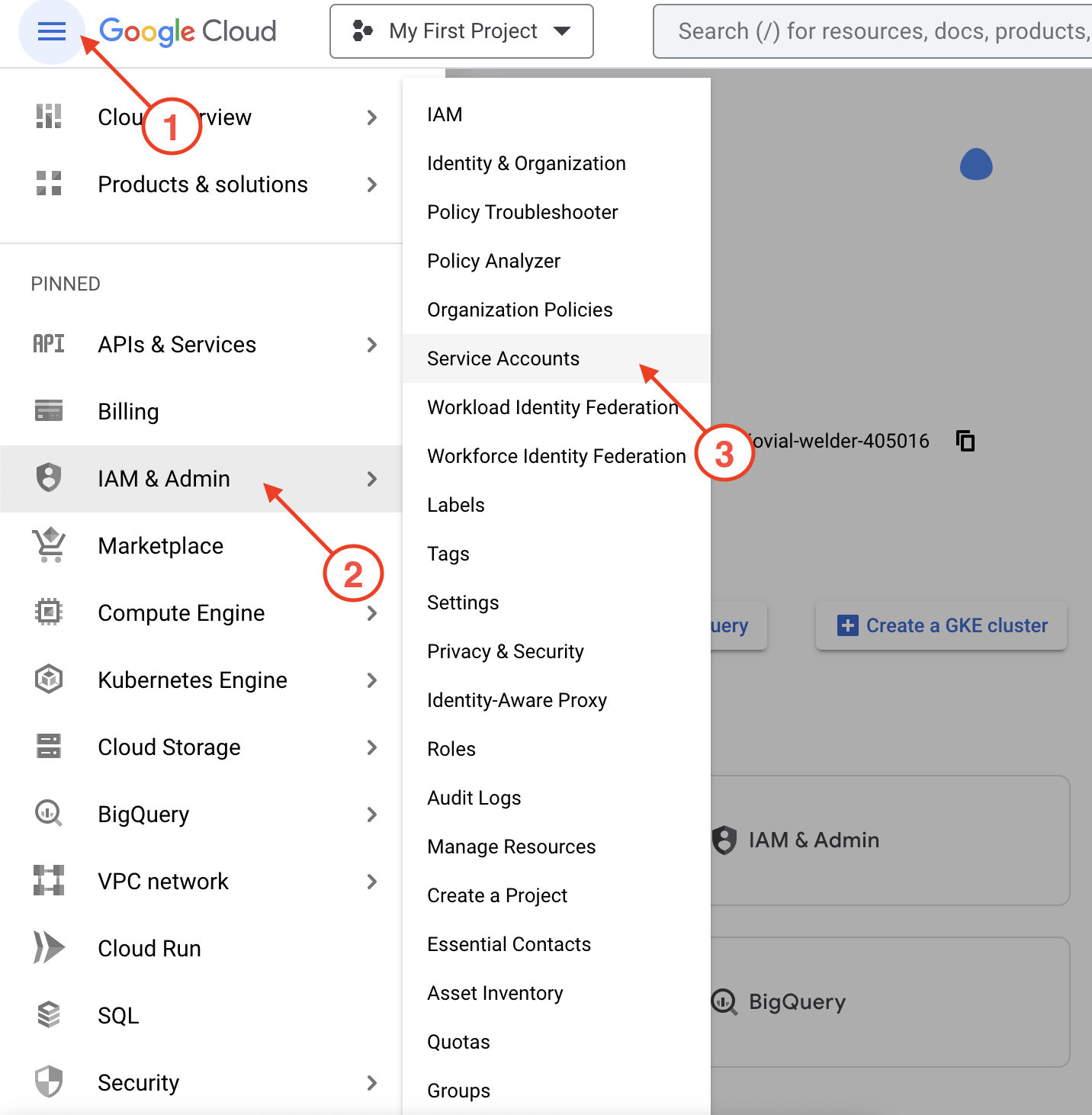Click the IAM & Admin card shield icon
The image size is (1092, 1115).
724,840
